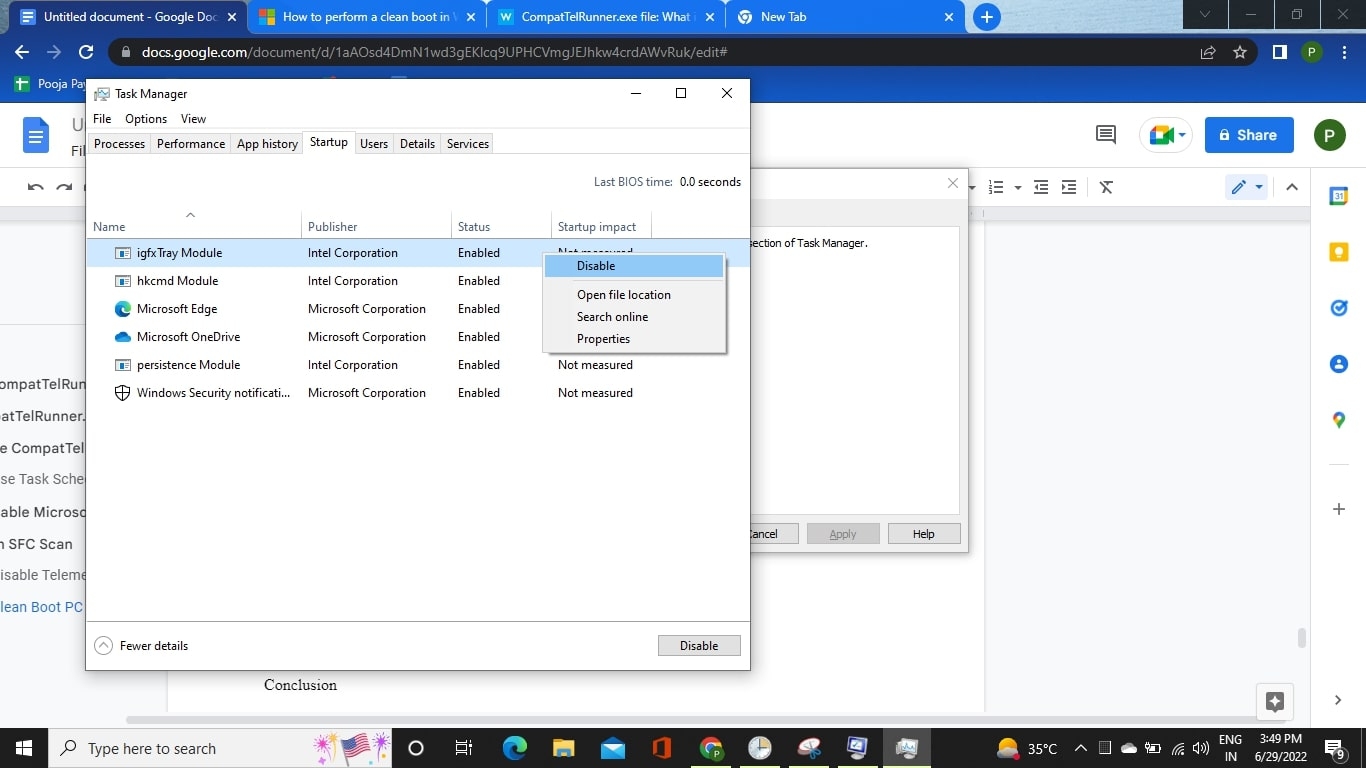Select the Windows Security notification entry
The height and width of the screenshot is (768, 1366).
tap(417, 393)
